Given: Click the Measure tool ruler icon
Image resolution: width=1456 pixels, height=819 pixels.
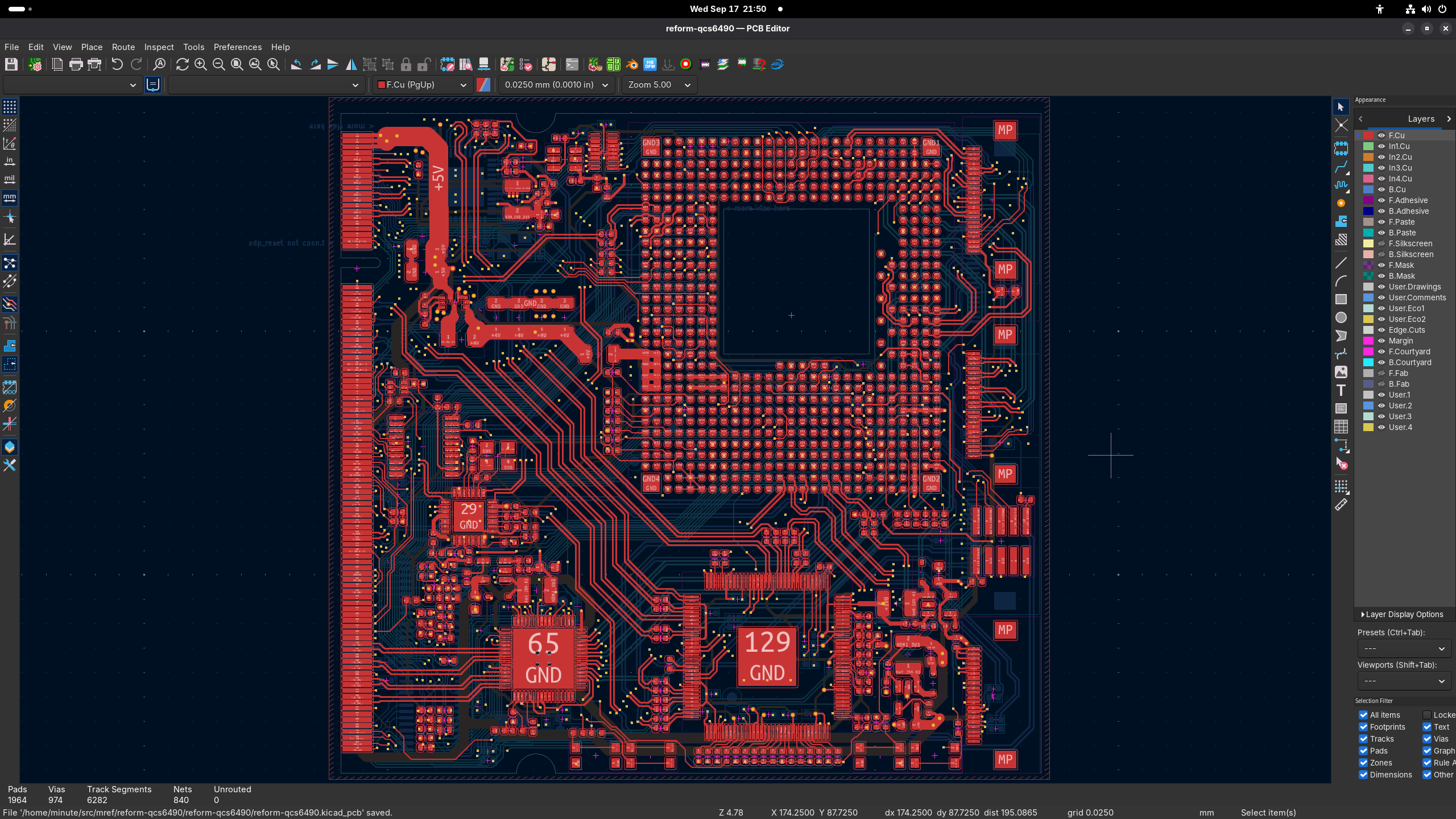Looking at the screenshot, I should [1341, 505].
